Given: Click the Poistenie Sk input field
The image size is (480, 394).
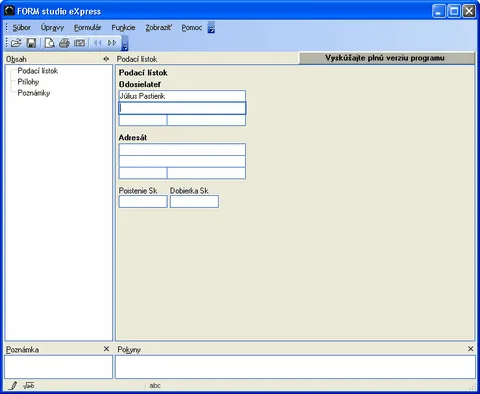Looking at the screenshot, I should [143, 202].
